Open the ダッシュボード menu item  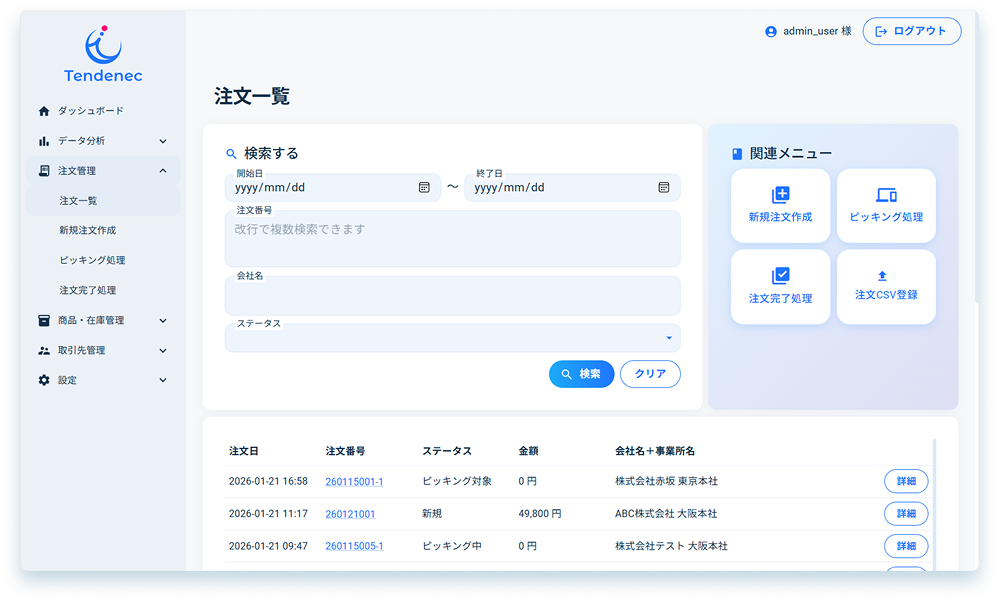coord(90,111)
